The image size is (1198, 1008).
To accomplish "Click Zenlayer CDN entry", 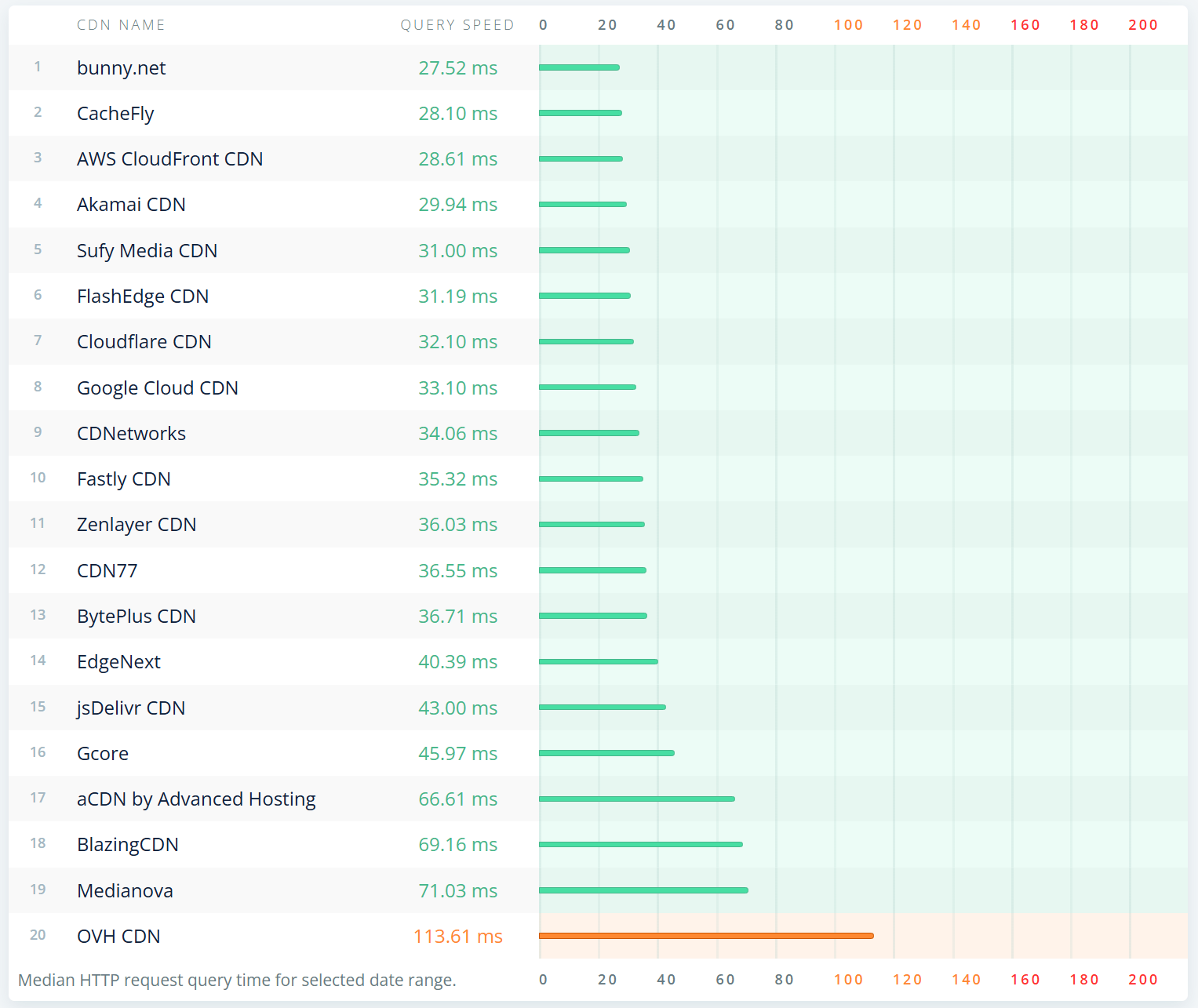I will pos(137,525).
